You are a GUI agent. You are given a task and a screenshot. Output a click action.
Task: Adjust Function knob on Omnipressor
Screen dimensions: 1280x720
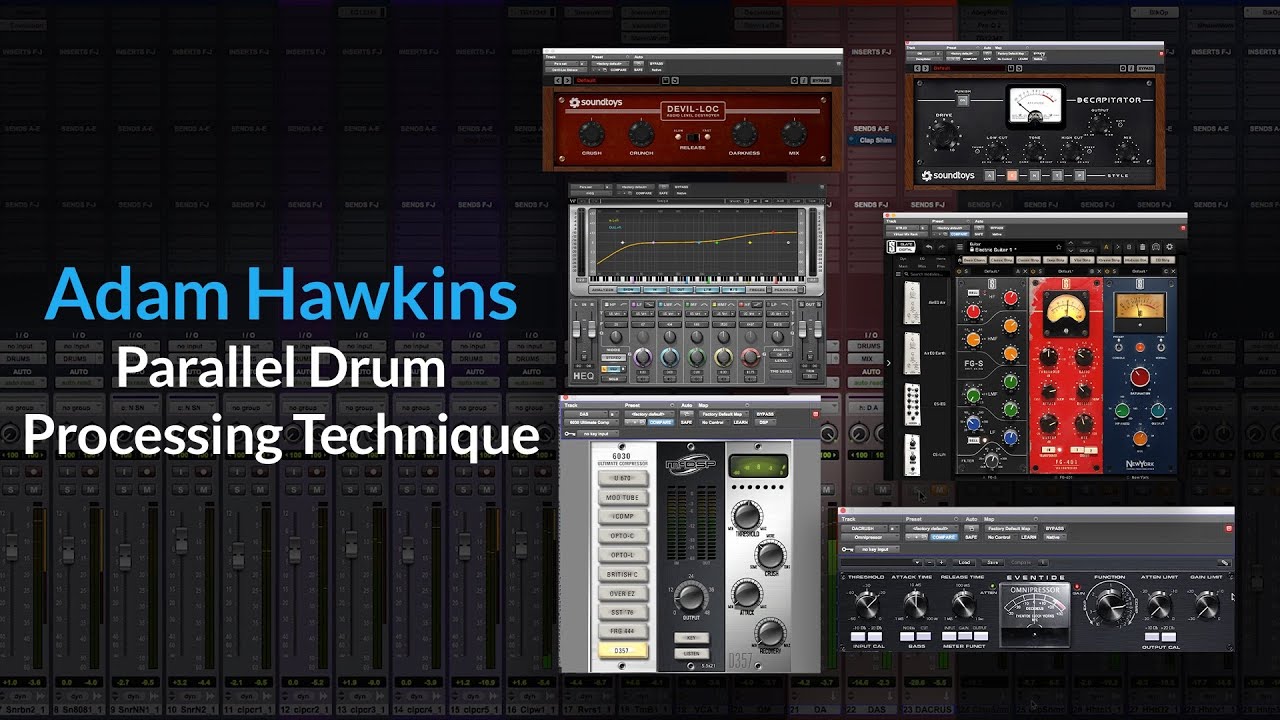click(x=1110, y=605)
